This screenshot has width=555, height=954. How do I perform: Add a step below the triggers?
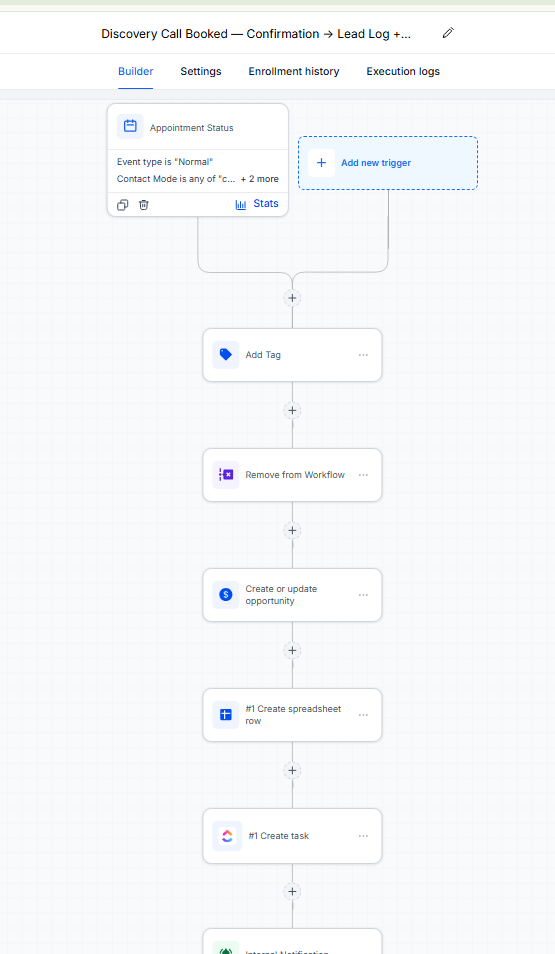pos(292,298)
